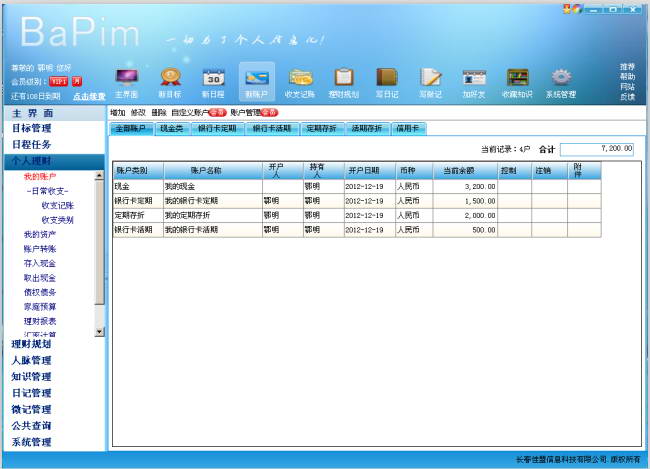The image size is (650, 469).
Task: Collapse 个人理财 sidebar section
Action: tap(54, 161)
